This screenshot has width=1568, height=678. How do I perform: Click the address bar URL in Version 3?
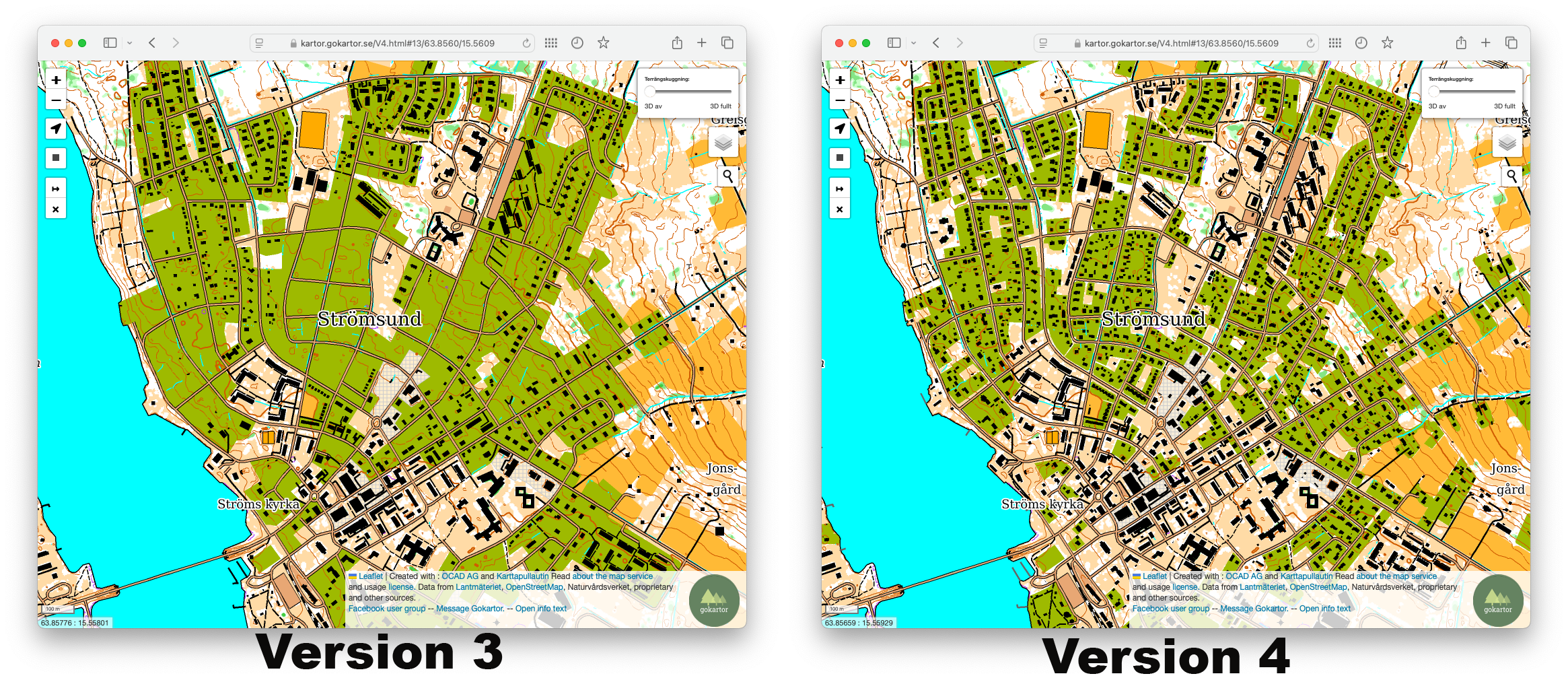click(398, 43)
